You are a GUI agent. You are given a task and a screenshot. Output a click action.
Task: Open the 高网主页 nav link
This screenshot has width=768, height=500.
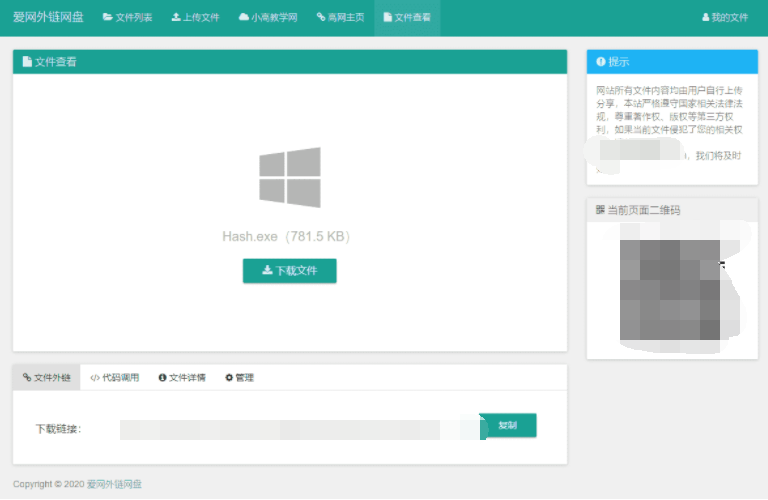coord(339,18)
